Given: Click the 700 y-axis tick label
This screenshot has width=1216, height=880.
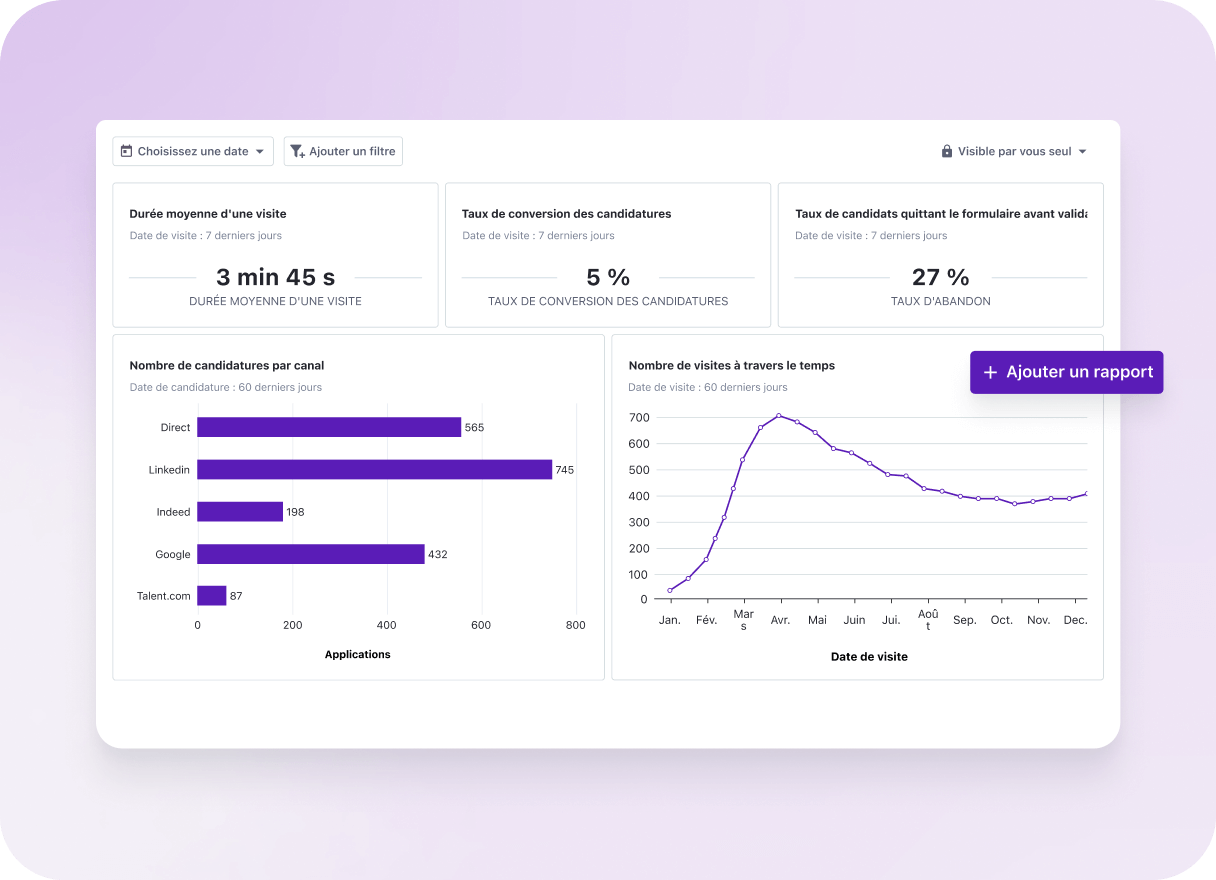Looking at the screenshot, I should pos(638,417).
